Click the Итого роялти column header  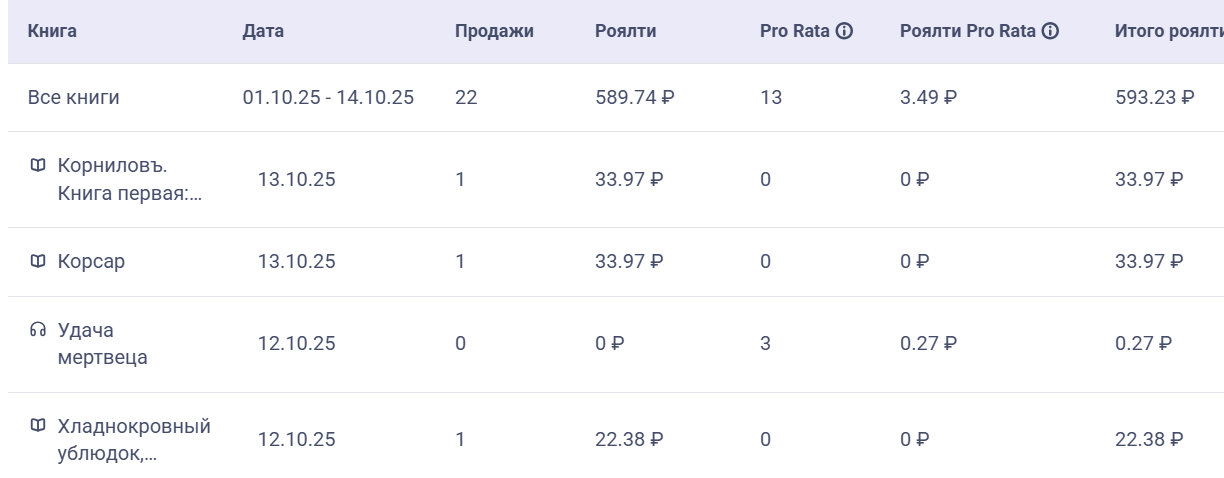pos(1167,31)
